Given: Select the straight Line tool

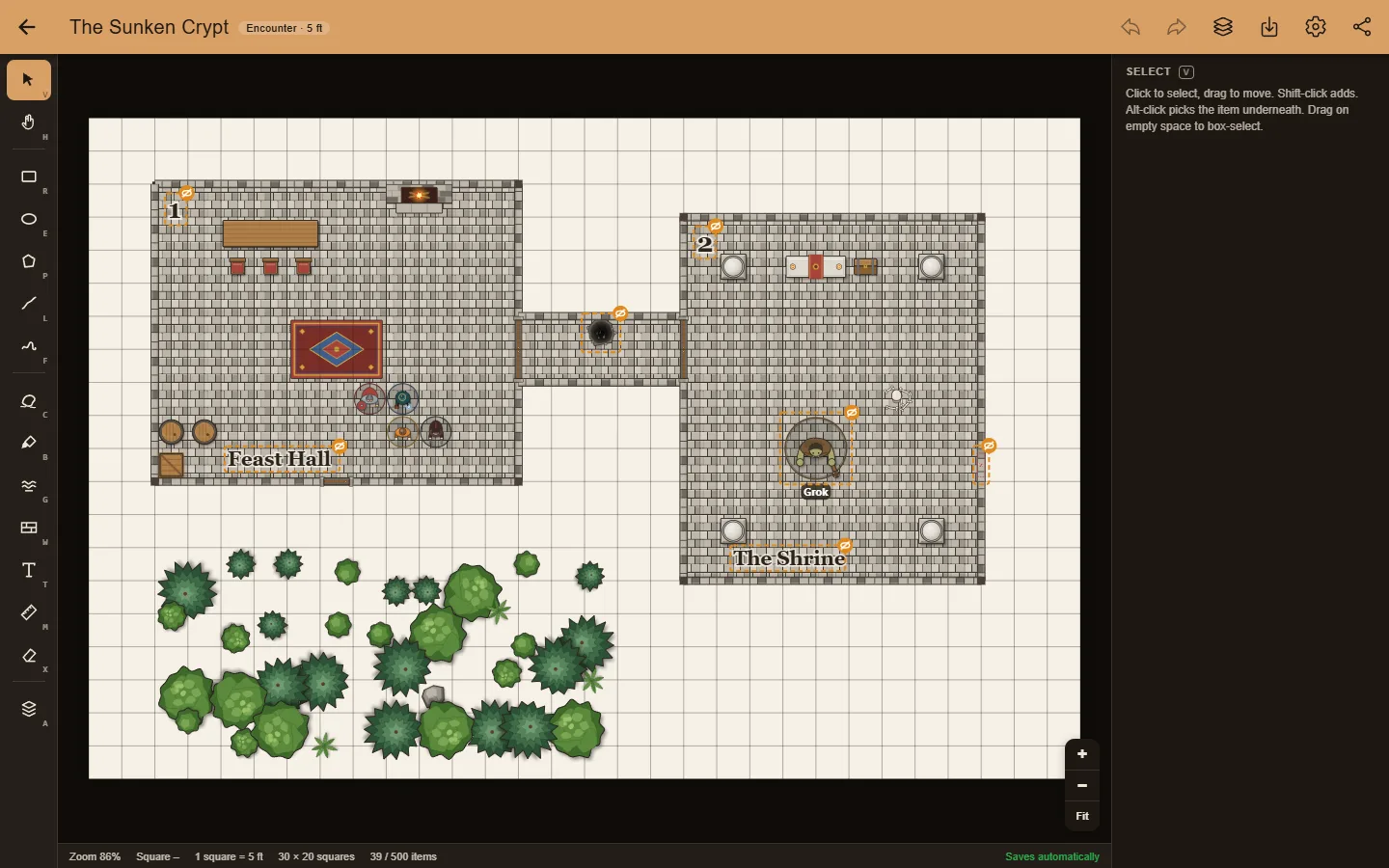Looking at the screenshot, I should tap(29, 304).
